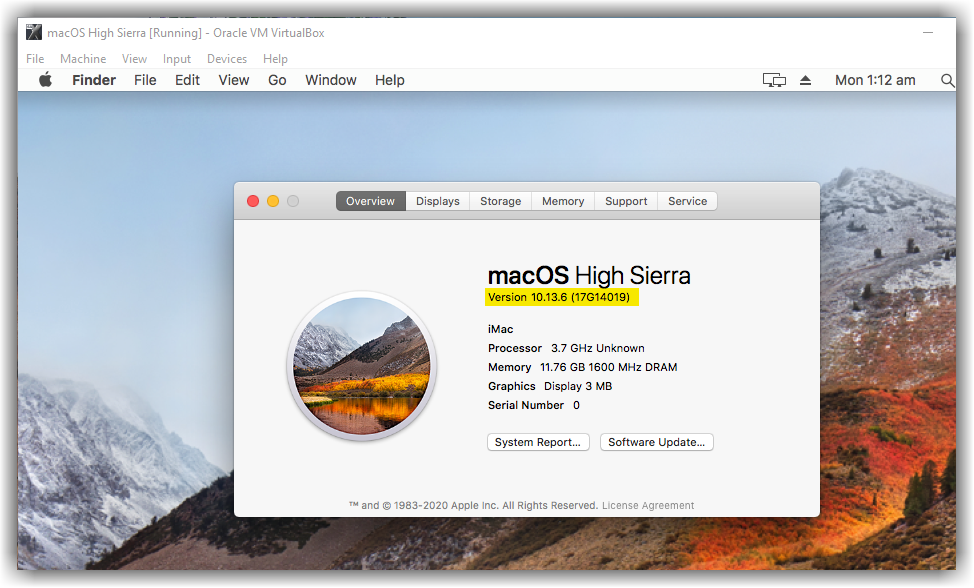This screenshot has width=974, height=588.
Task: Click the System Report button
Action: 538,442
